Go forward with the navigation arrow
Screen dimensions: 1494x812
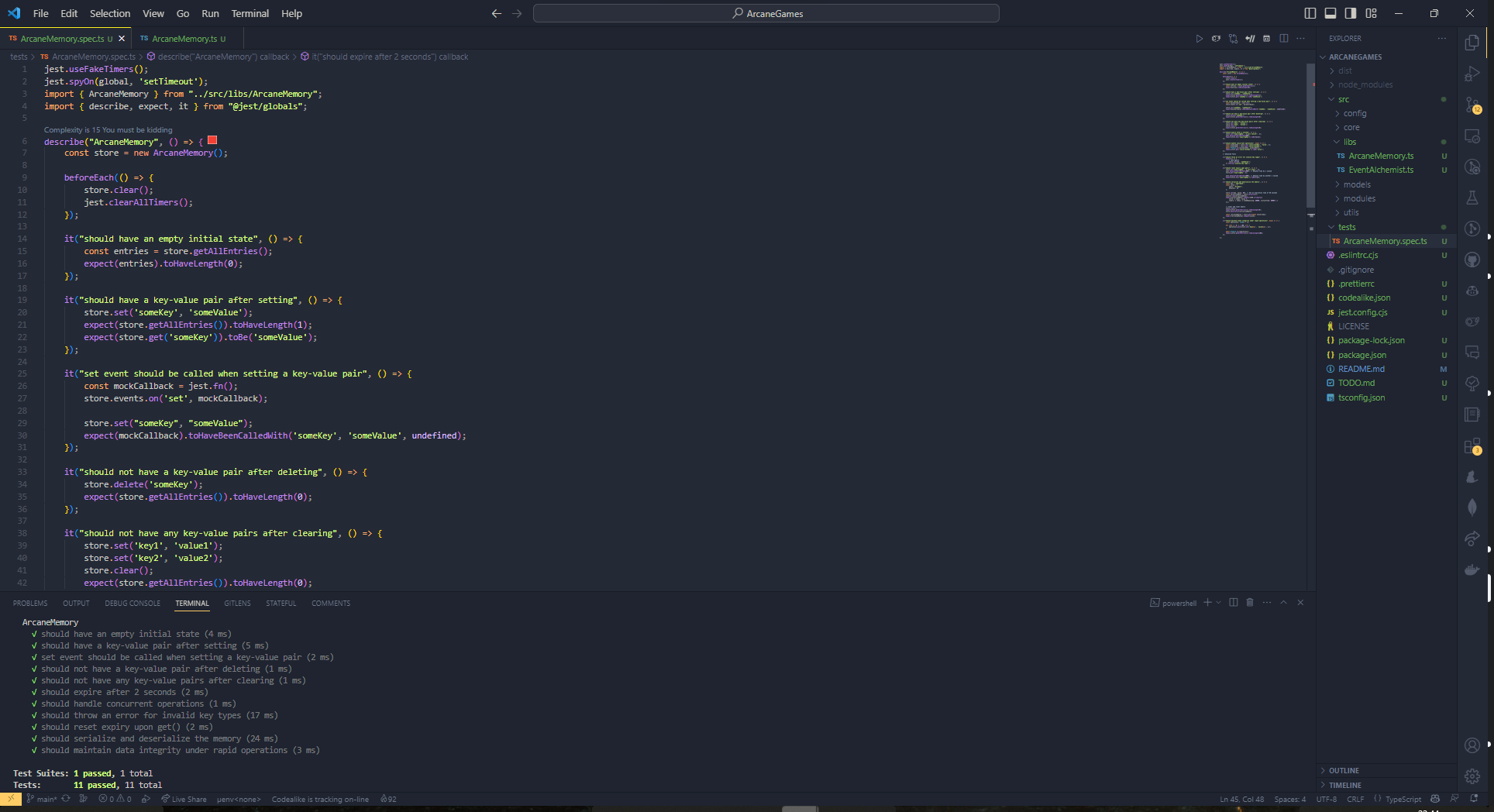(x=517, y=14)
